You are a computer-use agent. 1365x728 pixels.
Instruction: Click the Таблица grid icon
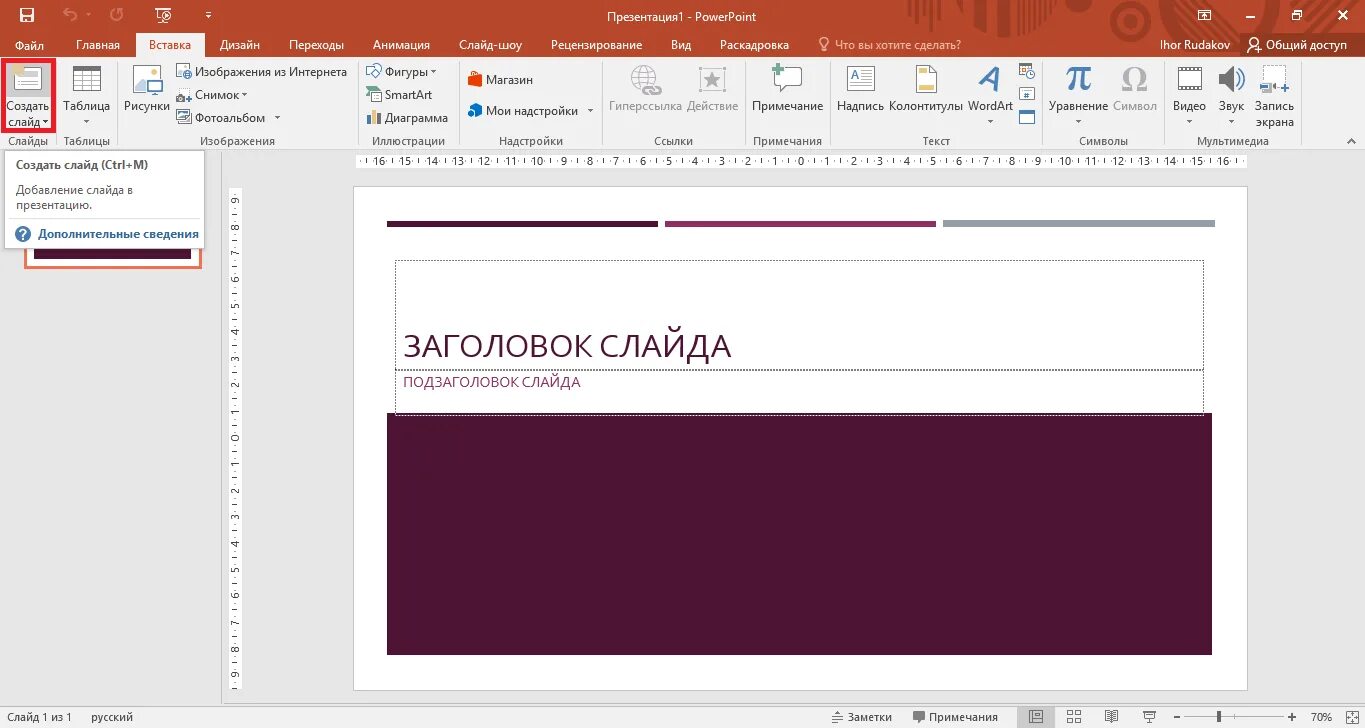coord(87,81)
